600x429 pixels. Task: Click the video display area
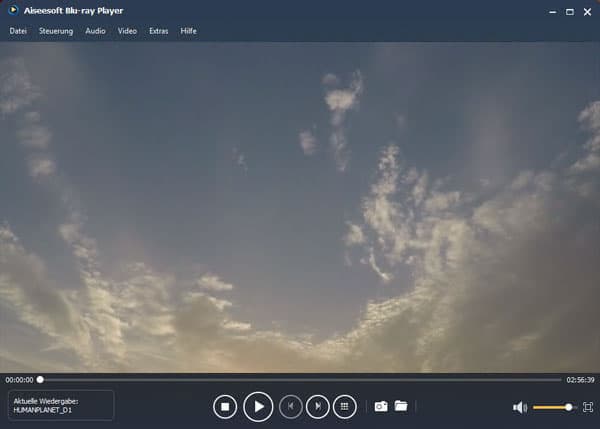[x=300, y=205]
